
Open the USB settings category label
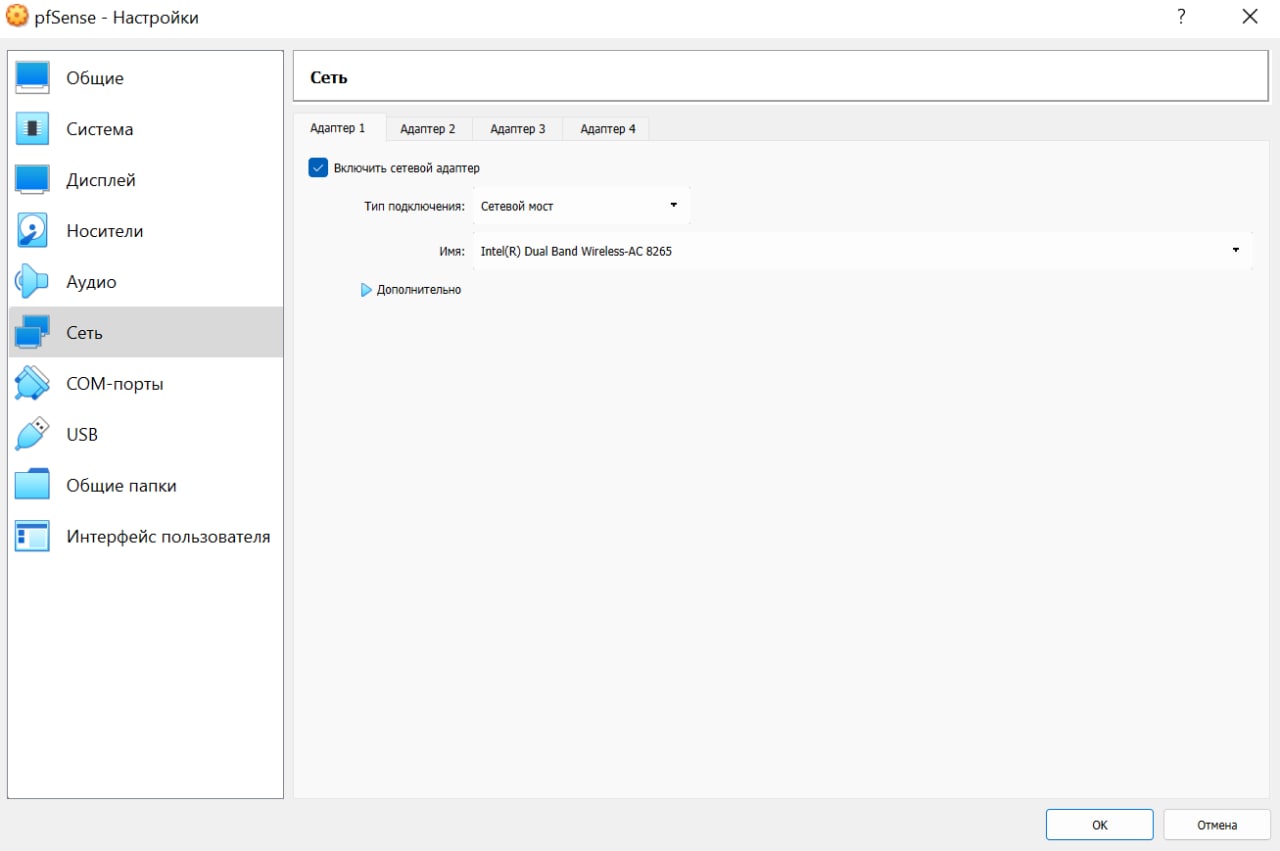point(82,435)
